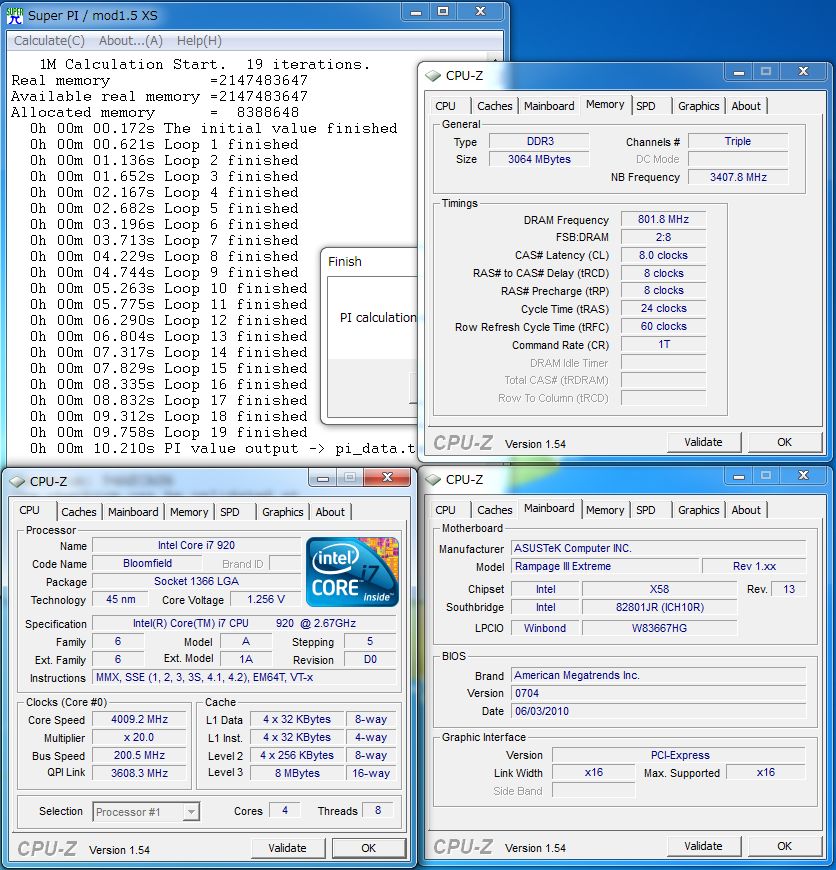The image size is (836, 870).
Task: Open Caches tab in the processor CPU-Z window
Action: tap(78, 512)
